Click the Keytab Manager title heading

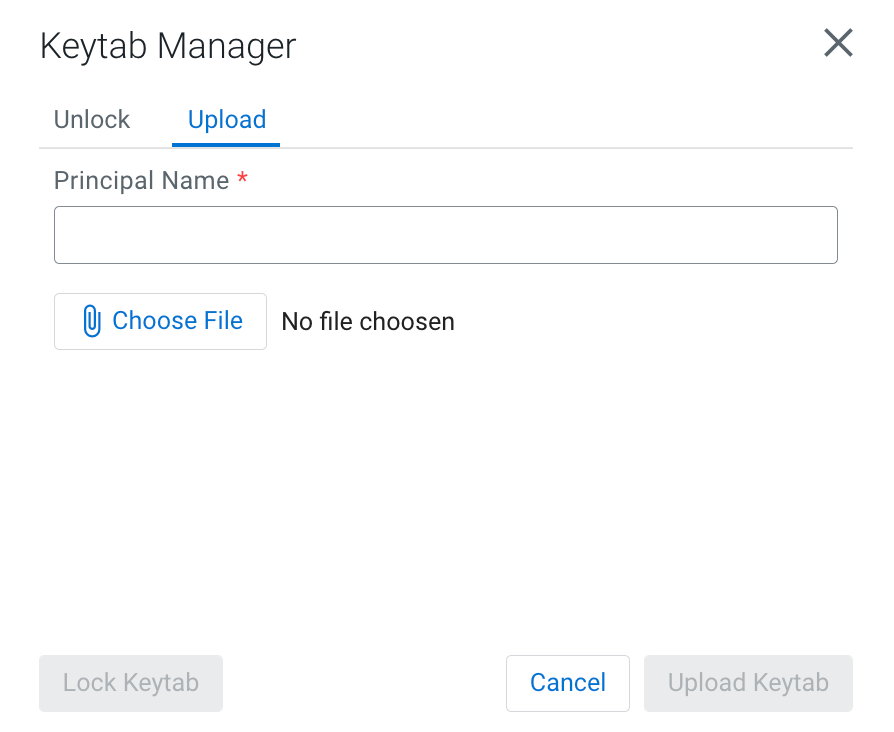tap(168, 46)
